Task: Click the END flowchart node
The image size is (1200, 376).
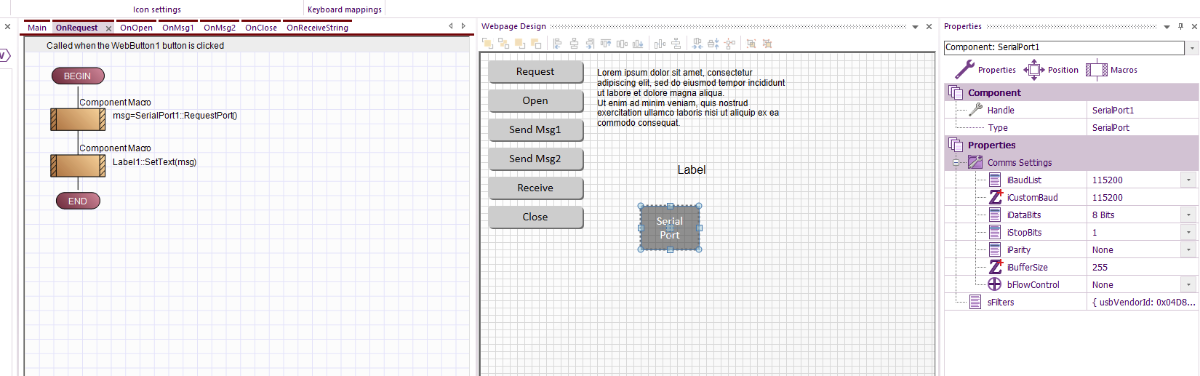Action: click(x=77, y=201)
